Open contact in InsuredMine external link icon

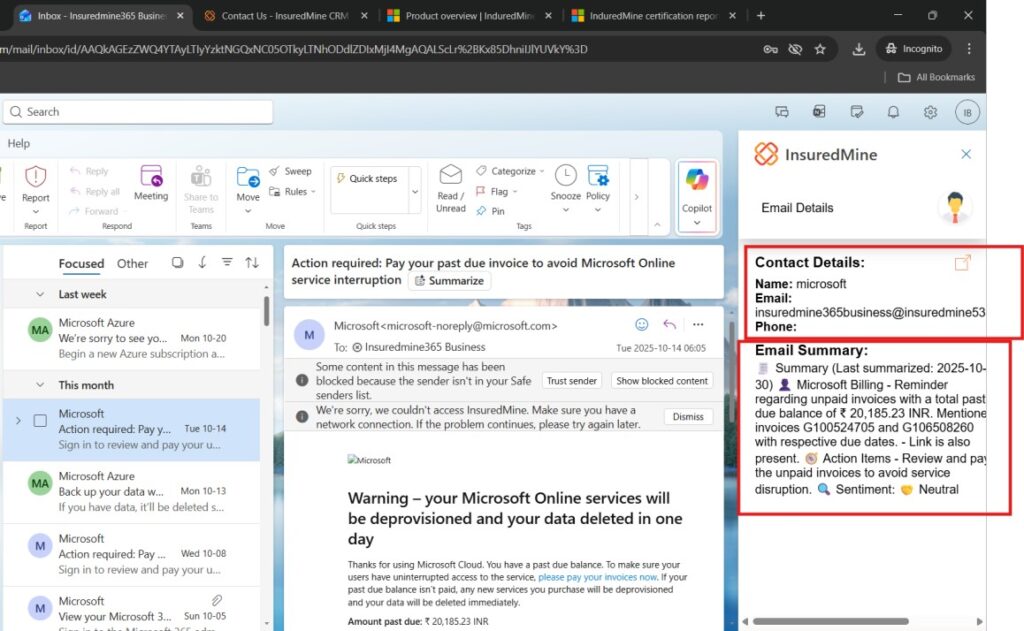click(x=962, y=263)
